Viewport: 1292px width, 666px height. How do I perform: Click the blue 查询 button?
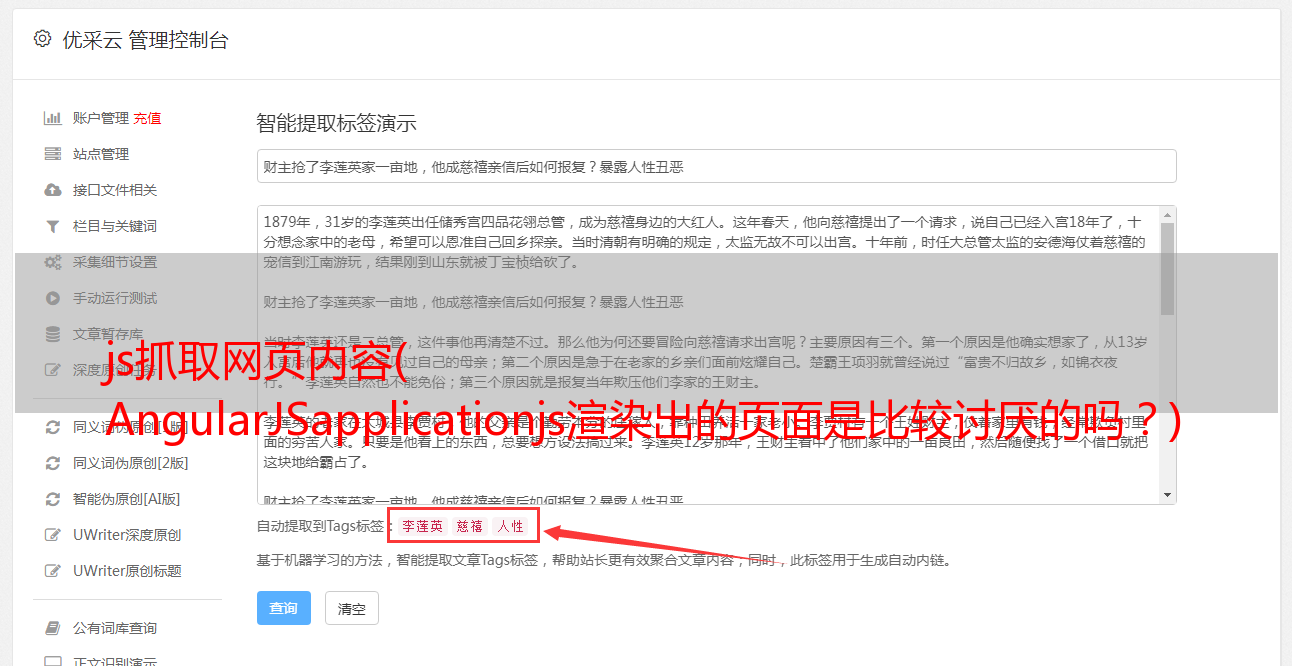point(284,608)
